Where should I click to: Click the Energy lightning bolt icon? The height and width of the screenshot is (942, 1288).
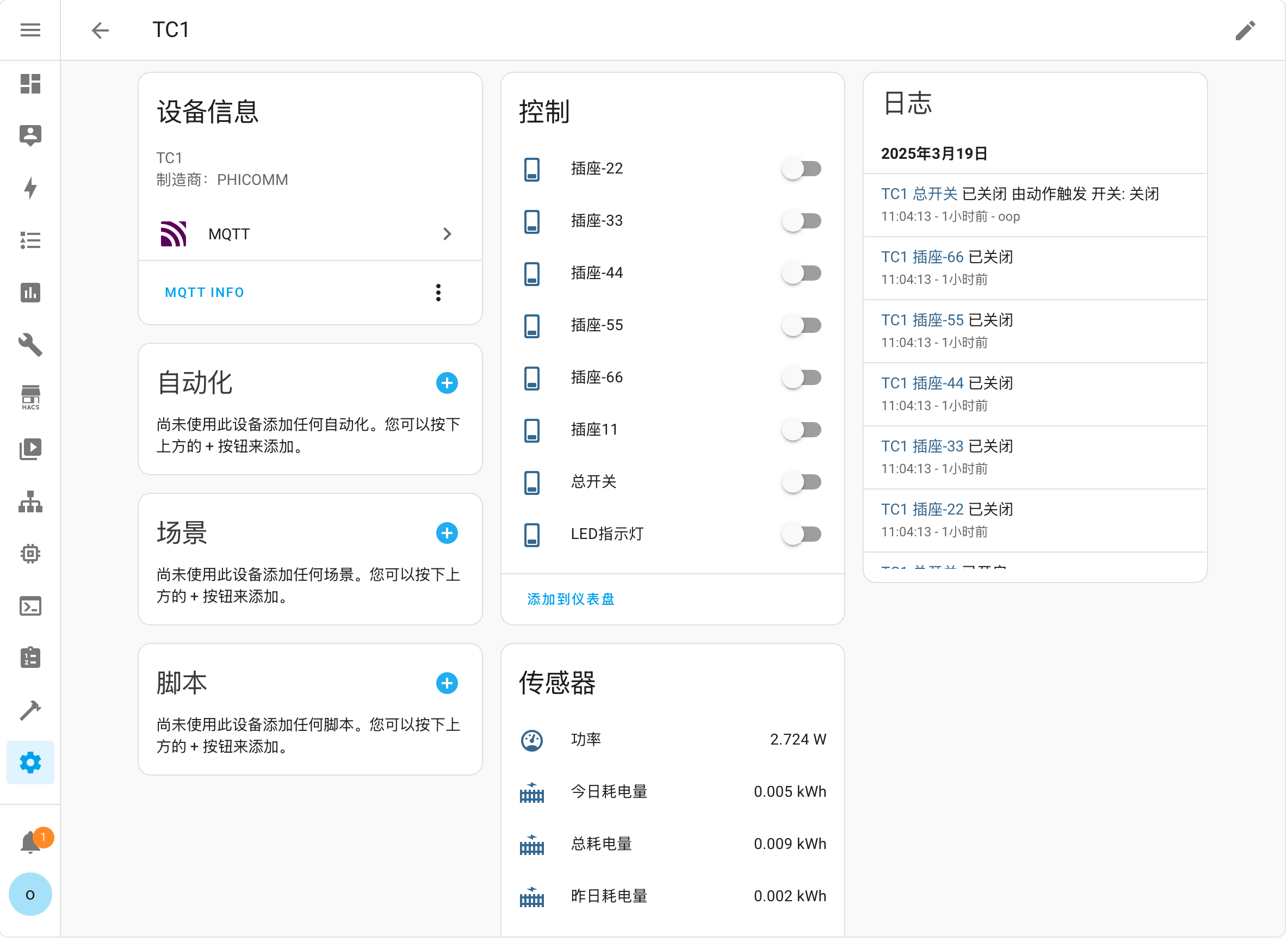[x=30, y=188]
